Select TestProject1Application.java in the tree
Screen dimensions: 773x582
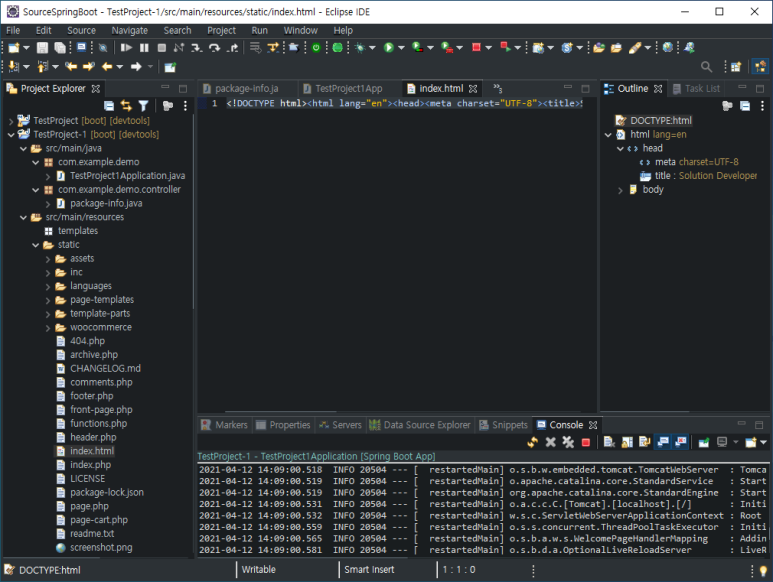click(127, 176)
